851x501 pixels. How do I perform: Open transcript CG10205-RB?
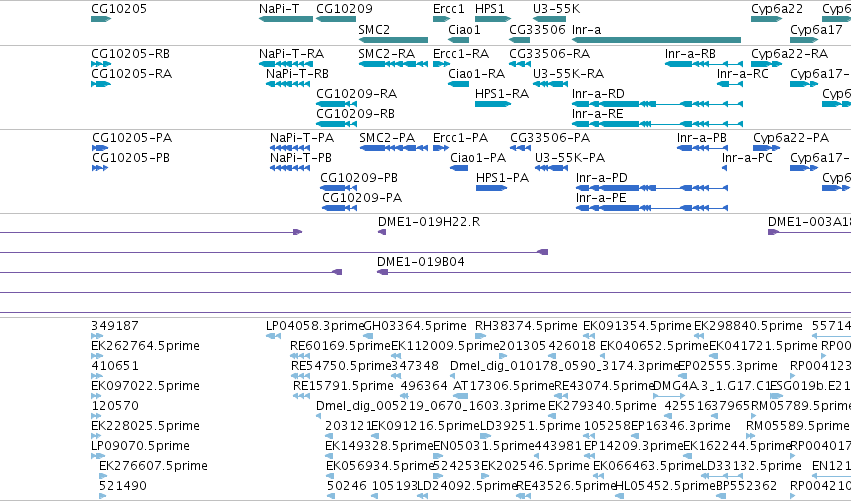[x=130, y=54]
